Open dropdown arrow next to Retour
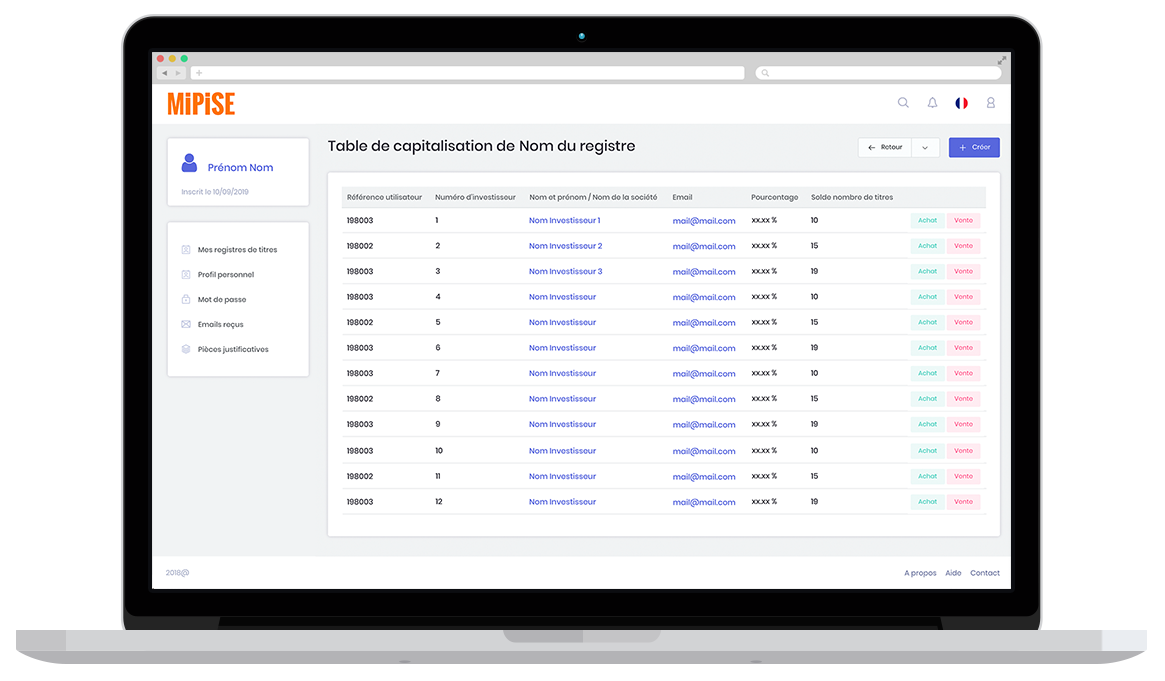 925,147
